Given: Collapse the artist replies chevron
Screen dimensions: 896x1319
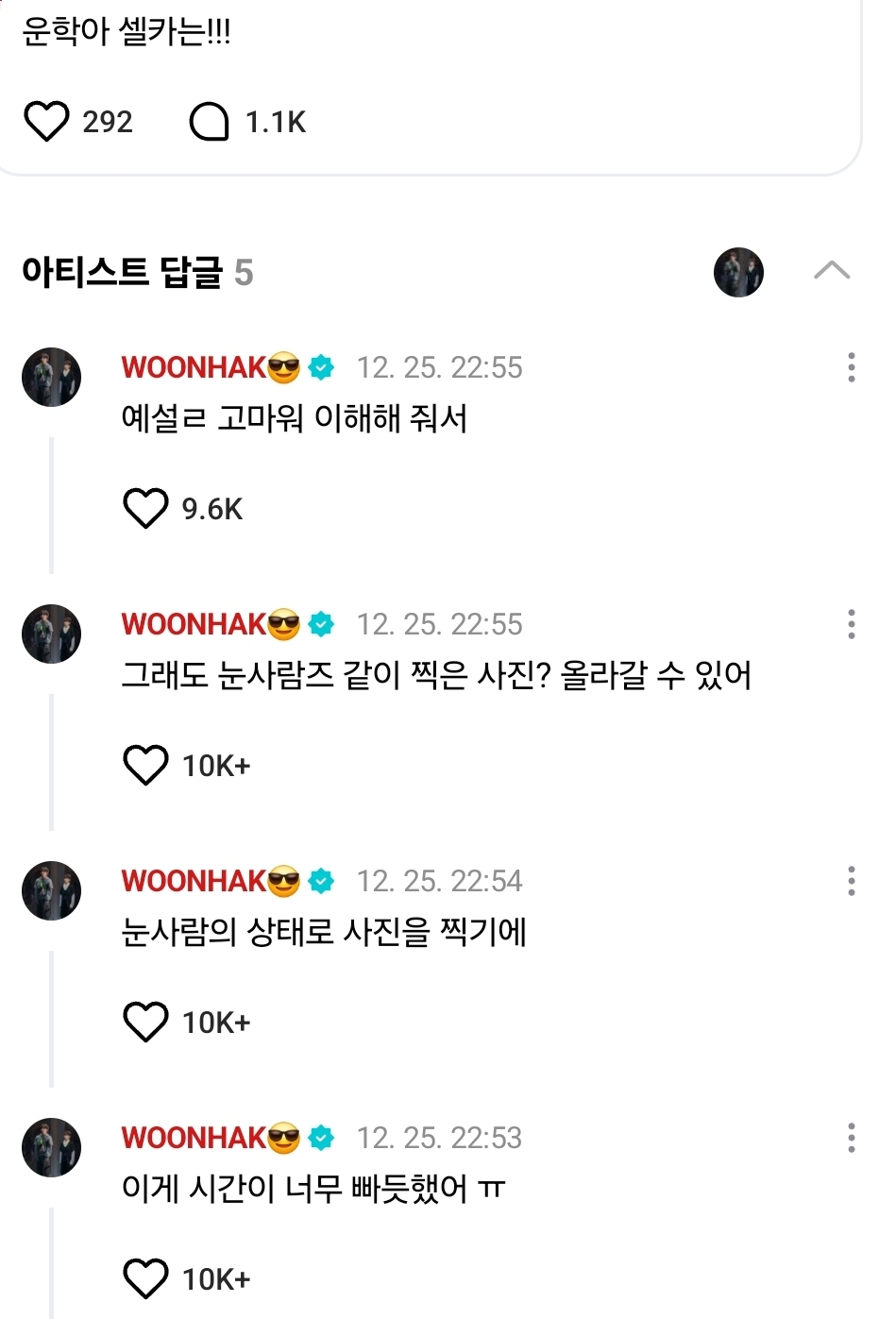Looking at the screenshot, I should (831, 272).
